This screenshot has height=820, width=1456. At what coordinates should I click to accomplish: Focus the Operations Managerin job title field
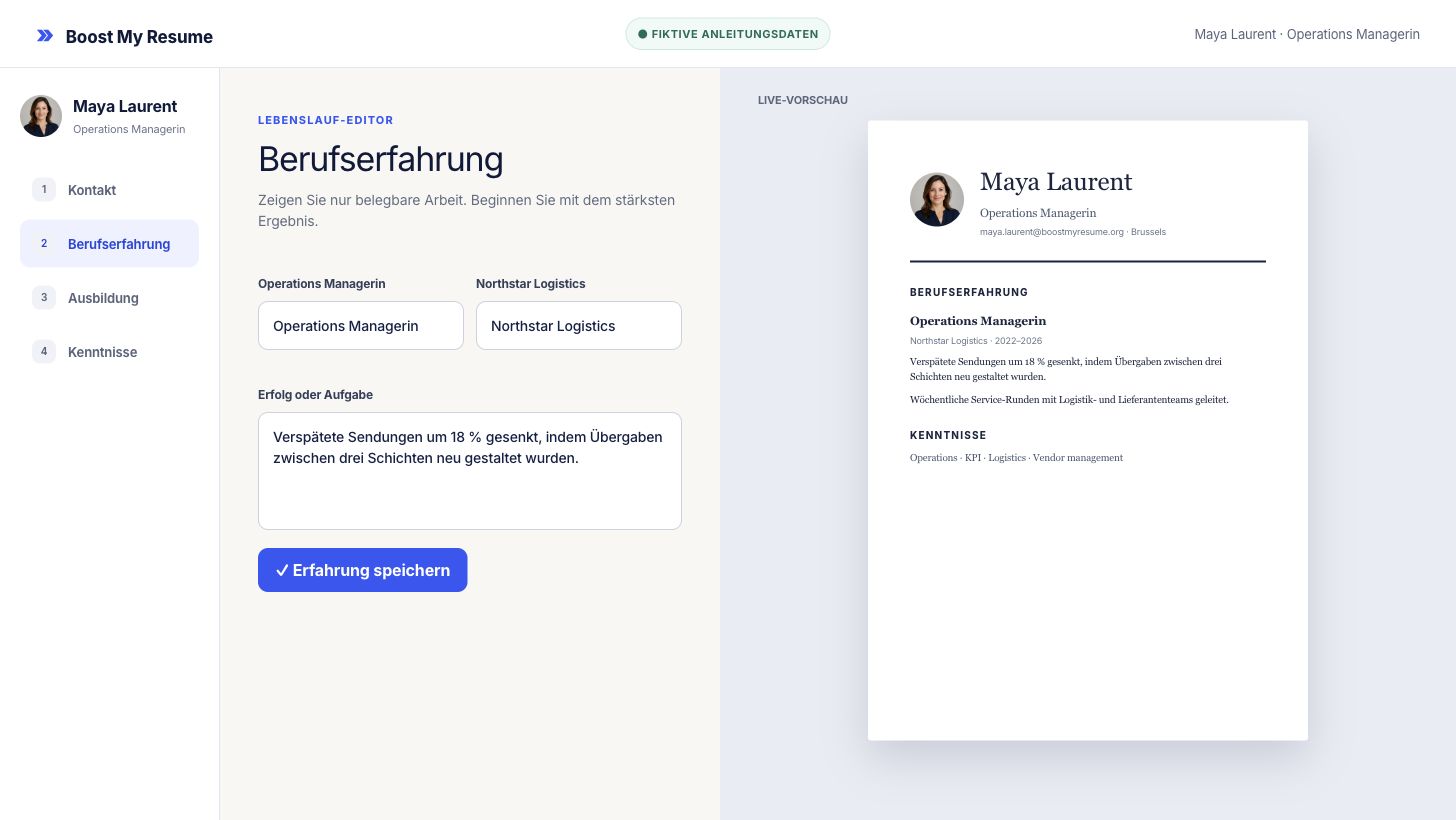(361, 326)
